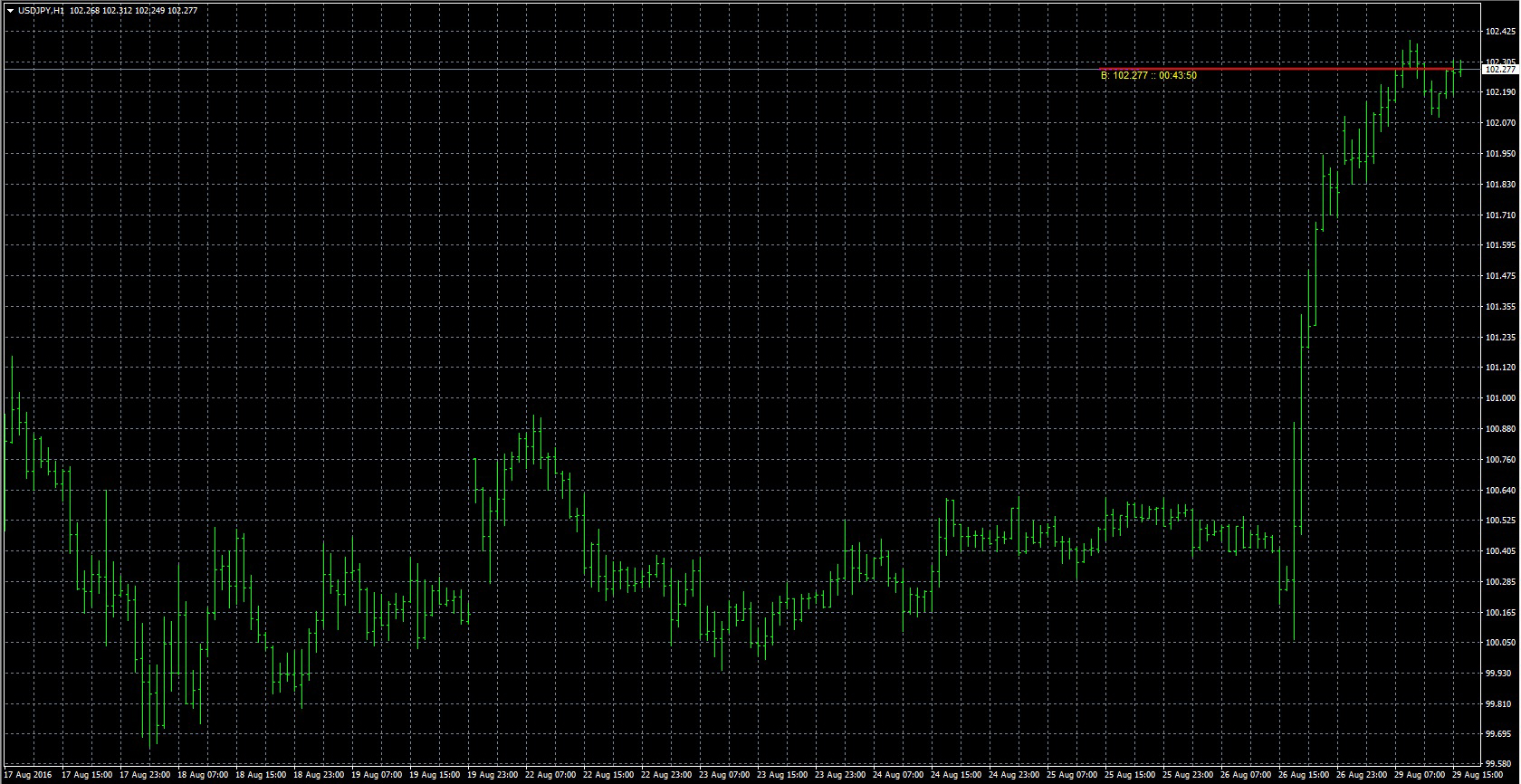
Task: Click the 25 Aug 23:00 time axis label
Action: click(x=1188, y=776)
